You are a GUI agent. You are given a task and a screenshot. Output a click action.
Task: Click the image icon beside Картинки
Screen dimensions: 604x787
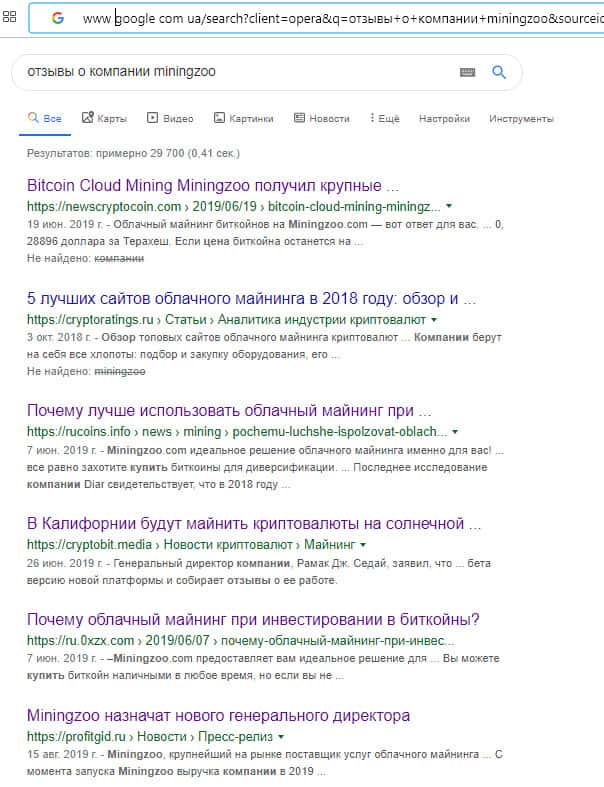pos(219,118)
